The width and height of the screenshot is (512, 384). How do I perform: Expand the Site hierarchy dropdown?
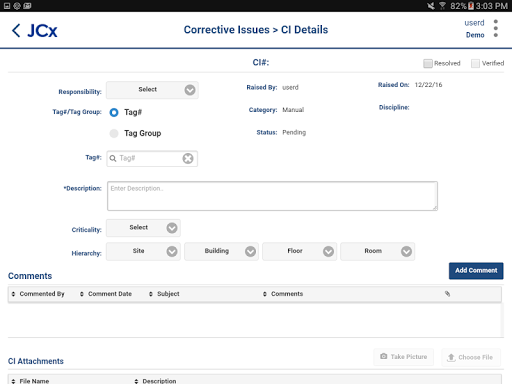[x=143, y=251]
